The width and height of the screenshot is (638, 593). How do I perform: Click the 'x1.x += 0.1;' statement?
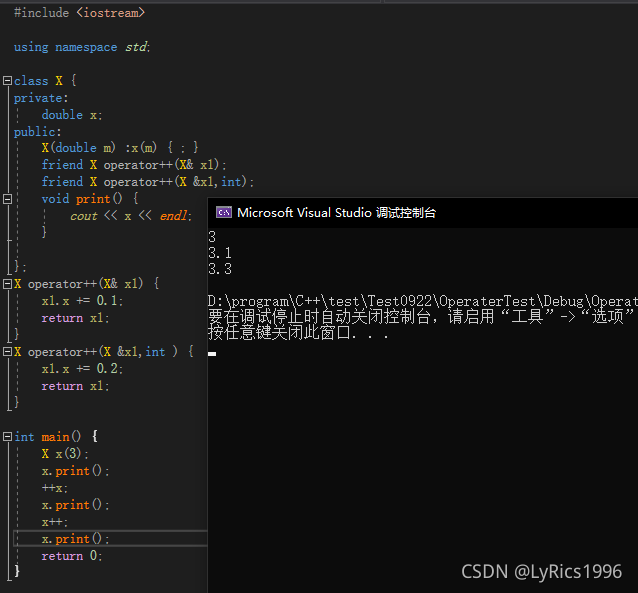coord(82,301)
